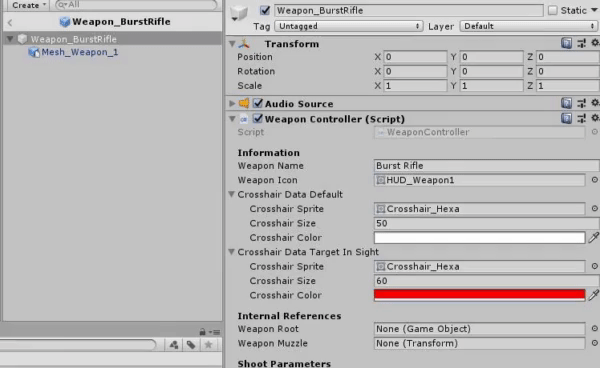Click the back arrow in prefab header
Screen dimensions: 600x368
point(10,23)
